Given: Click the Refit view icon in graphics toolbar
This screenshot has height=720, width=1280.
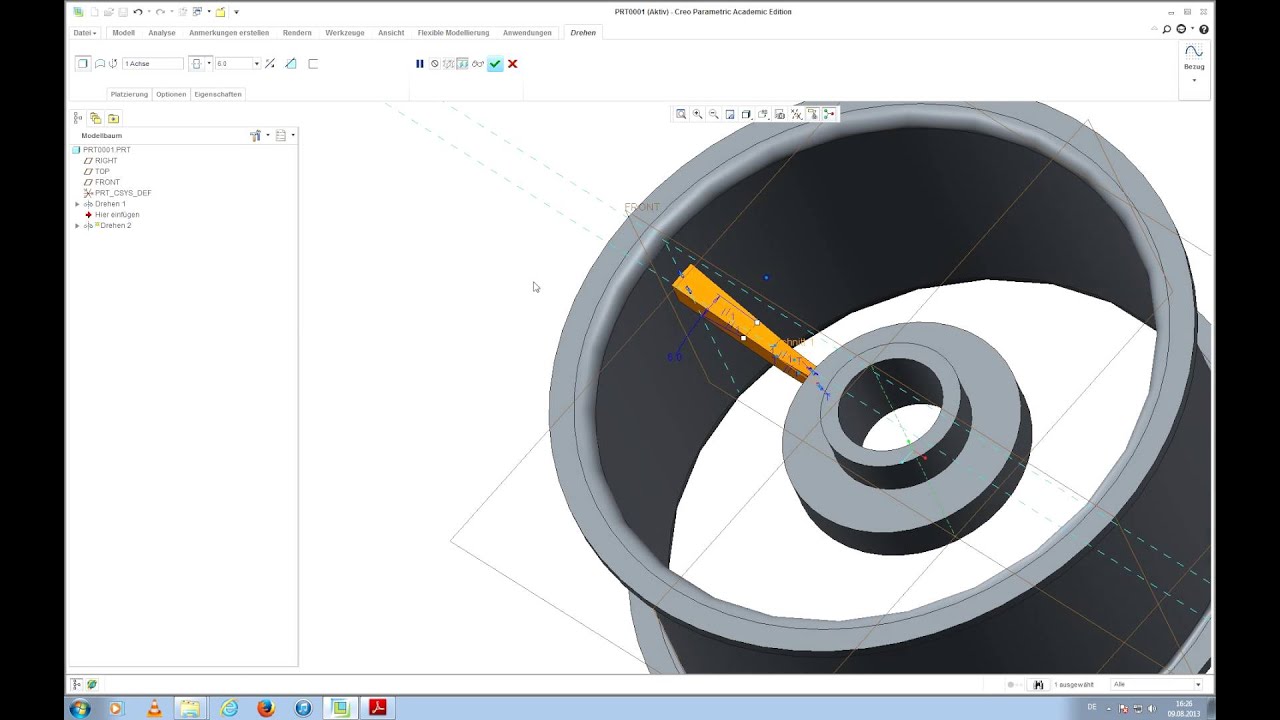Looking at the screenshot, I should pos(681,114).
